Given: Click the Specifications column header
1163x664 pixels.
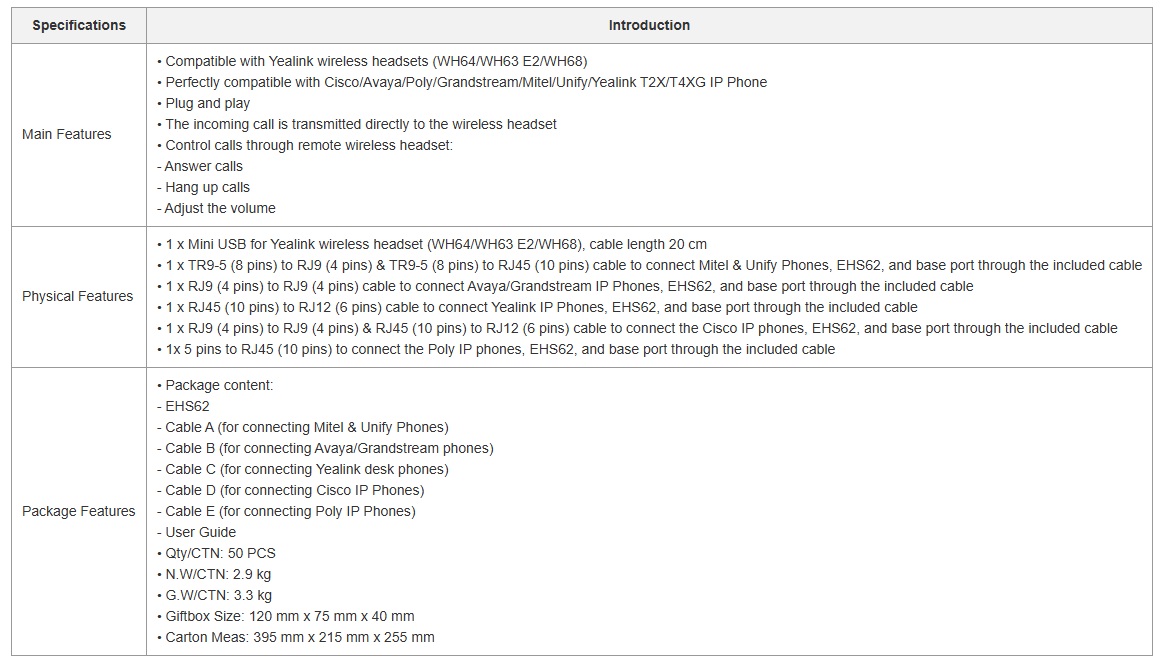Looking at the screenshot, I should coord(79,25).
